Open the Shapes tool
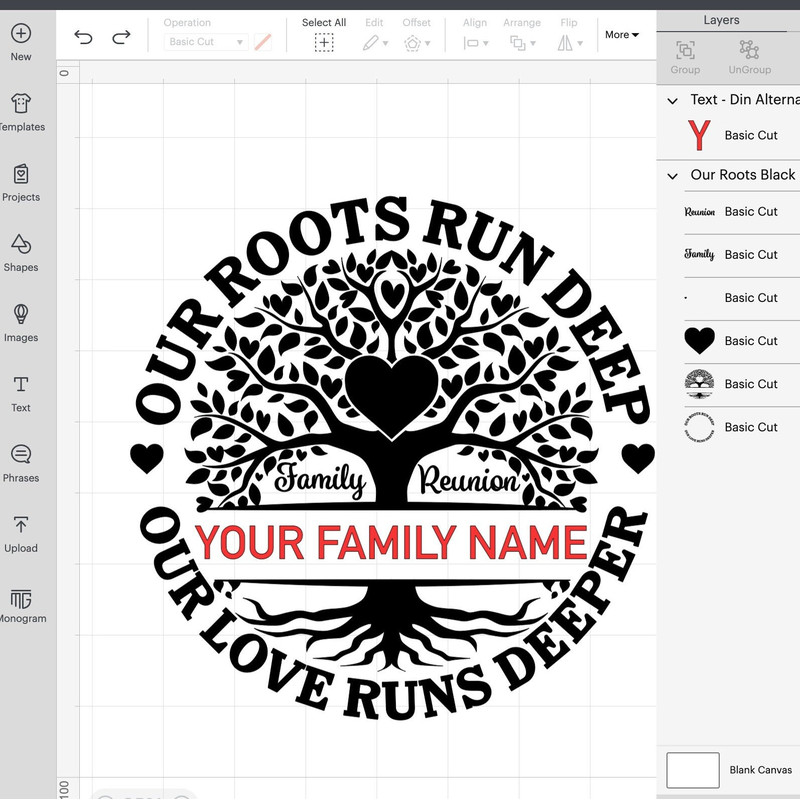 point(21,245)
